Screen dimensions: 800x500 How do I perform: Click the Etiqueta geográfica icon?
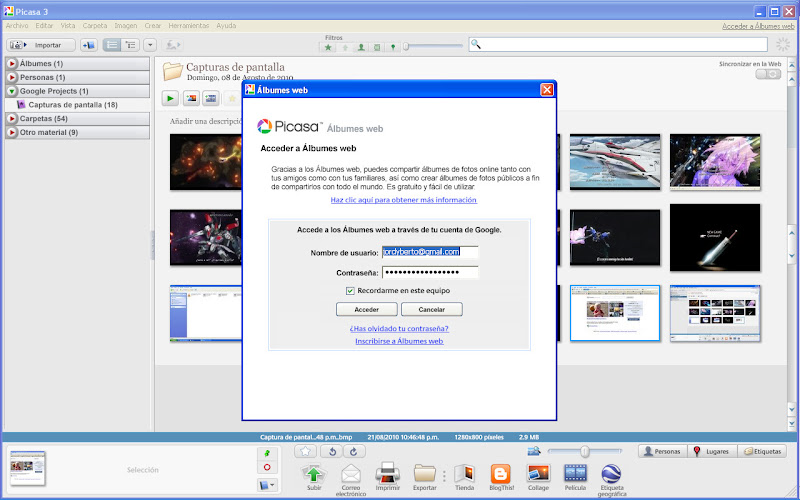611,480
